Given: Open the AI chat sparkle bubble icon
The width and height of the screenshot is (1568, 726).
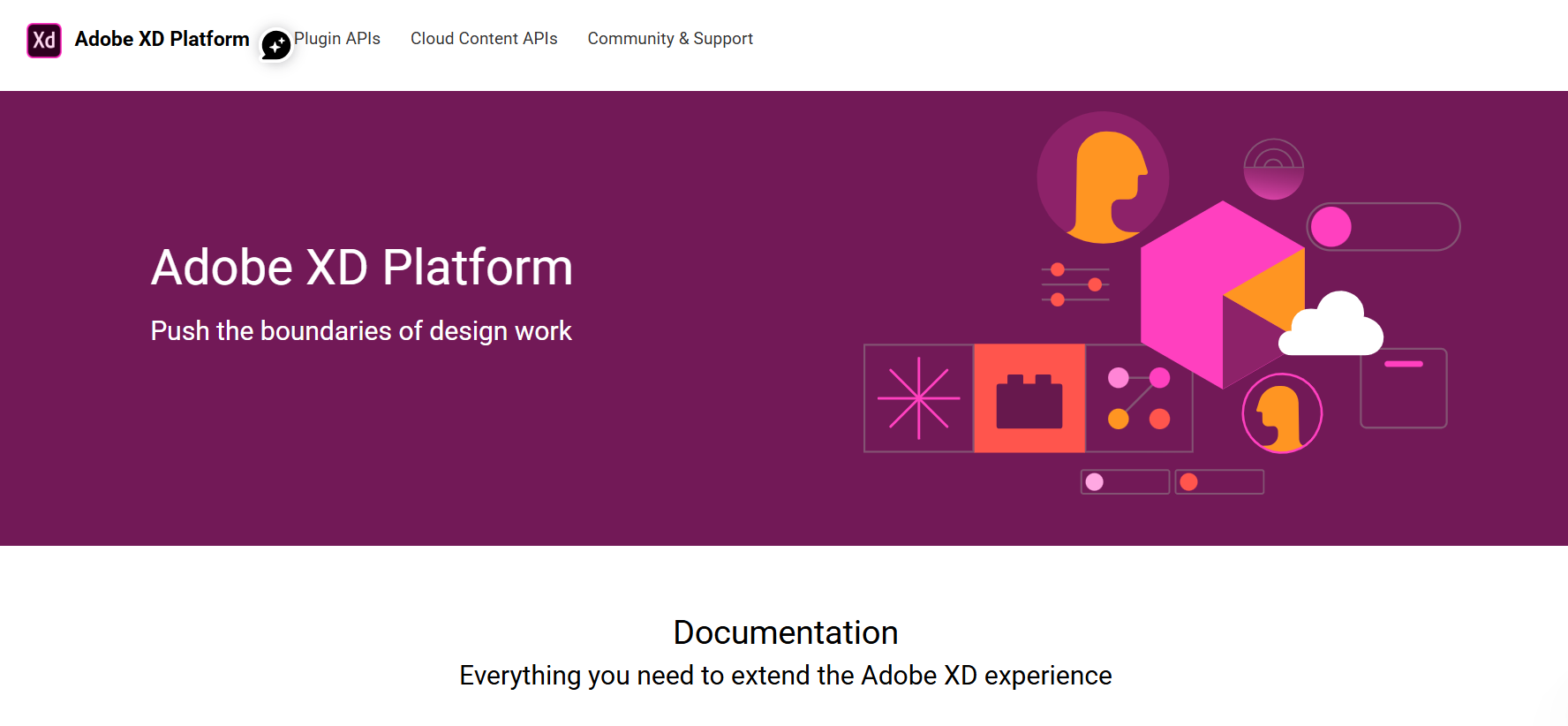Looking at the screenshot, I should click(276, 45).
